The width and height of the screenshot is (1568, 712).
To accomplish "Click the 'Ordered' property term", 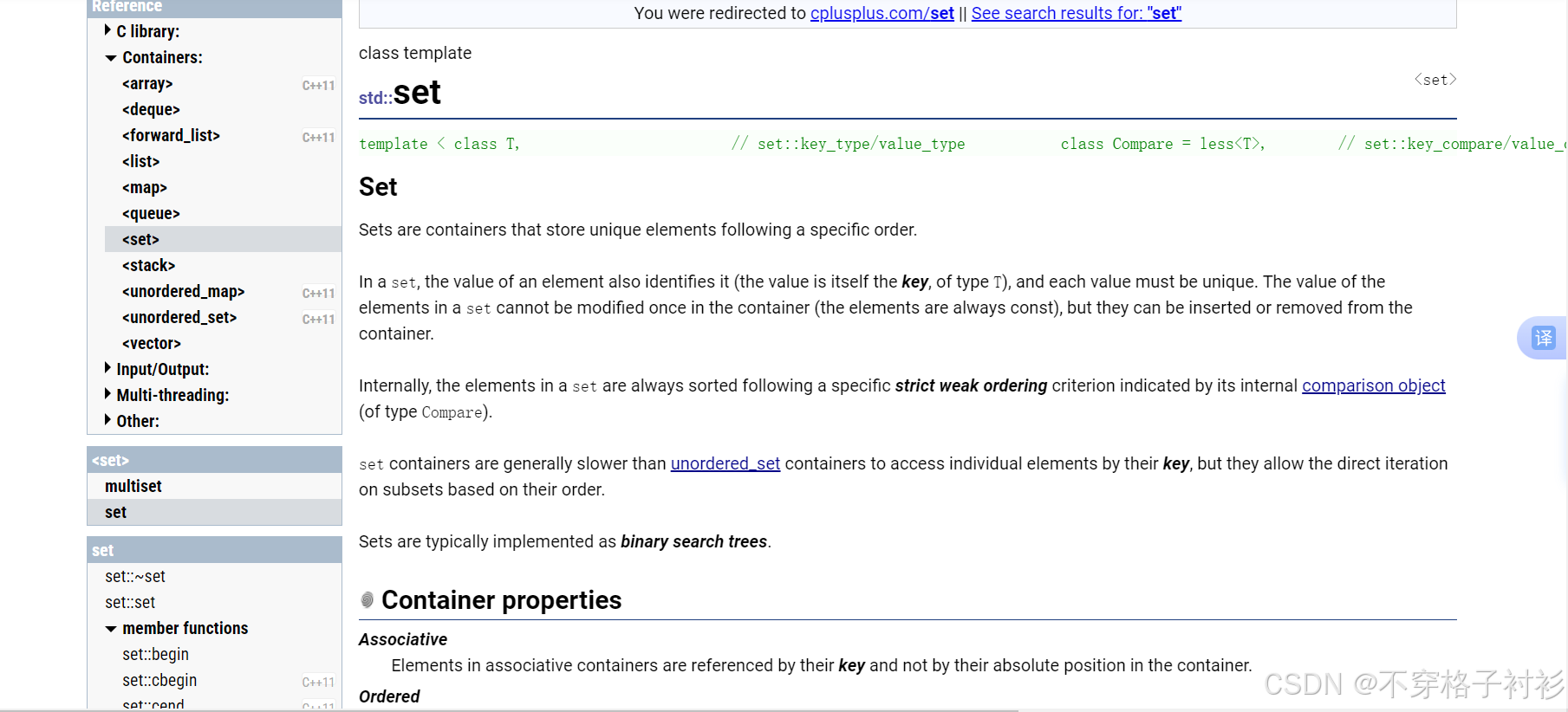I will (x=389, y=696).
